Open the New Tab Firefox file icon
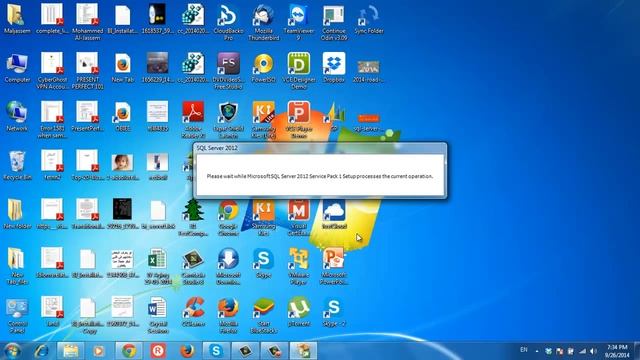 click(122, 67)
